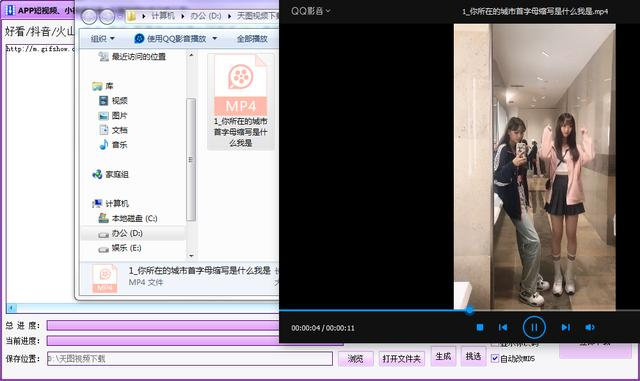The width and height of the screenshot is (640, 381).
Task: Select the MP4 video file thumbnail
Action: 240,101
